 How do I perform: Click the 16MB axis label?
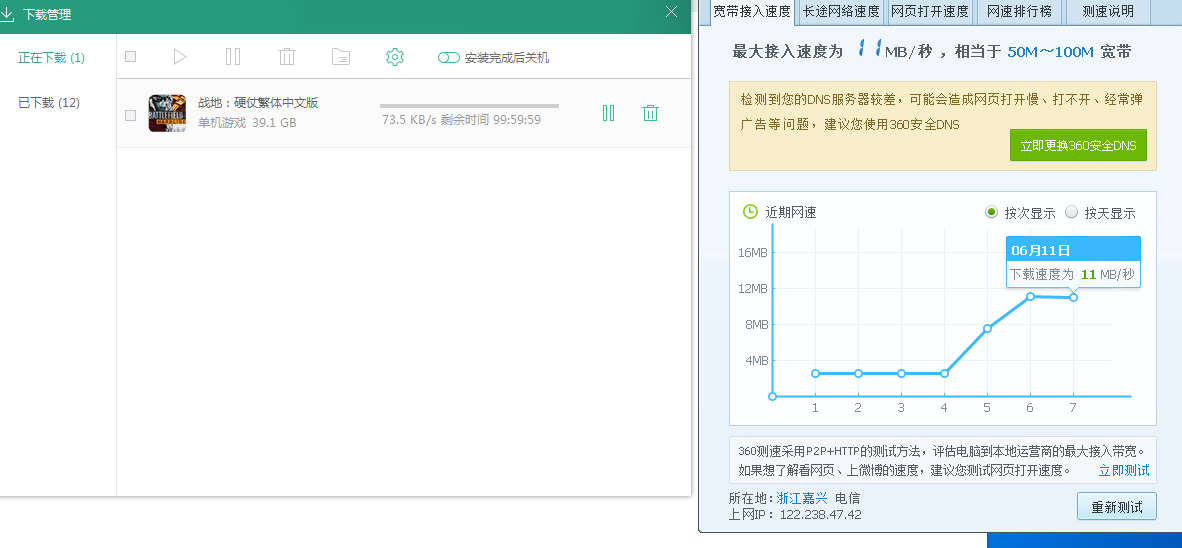pyautogui.click(x=753, y=252)
